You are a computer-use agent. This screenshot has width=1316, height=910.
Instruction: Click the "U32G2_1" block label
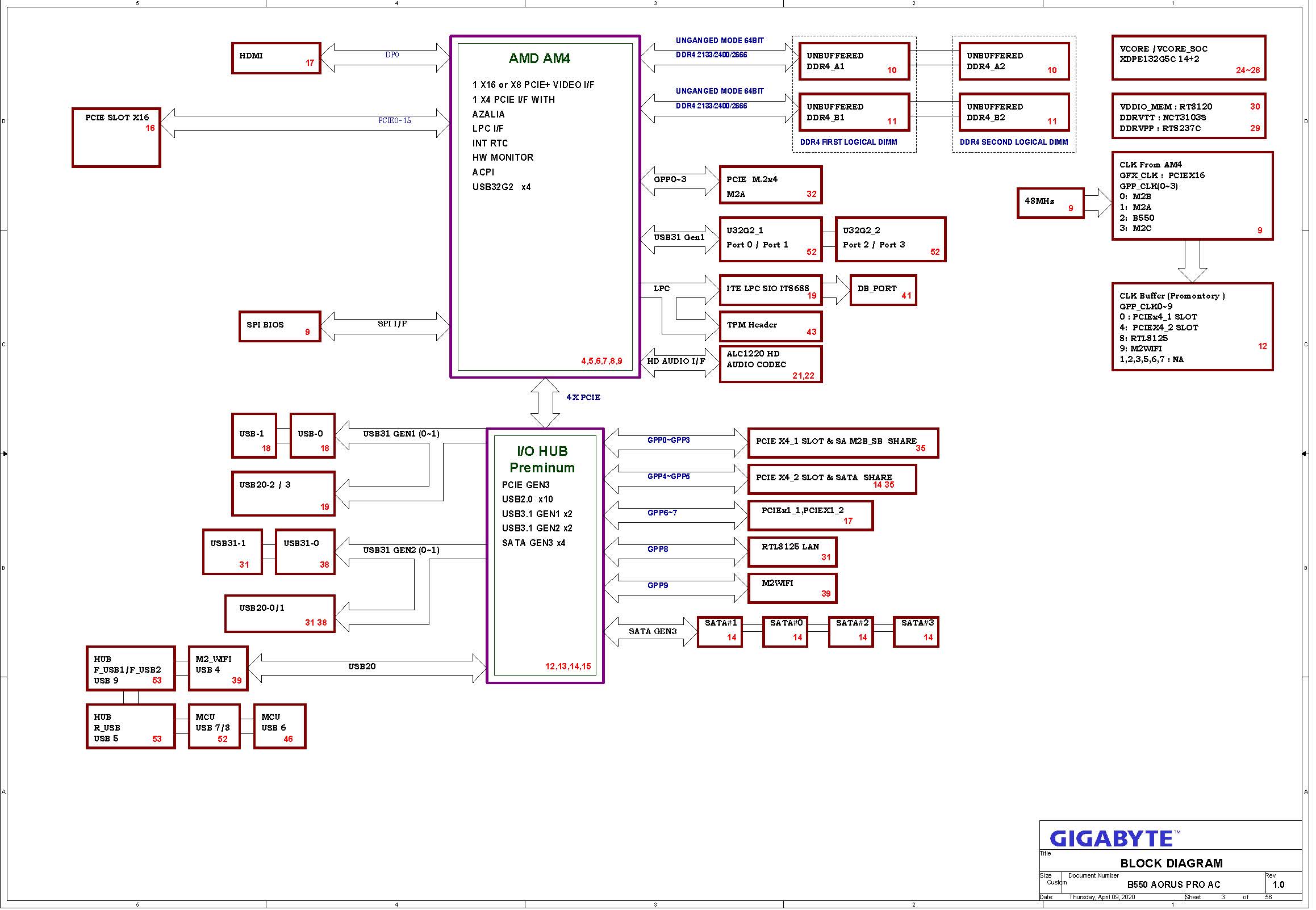click(745, 230)
